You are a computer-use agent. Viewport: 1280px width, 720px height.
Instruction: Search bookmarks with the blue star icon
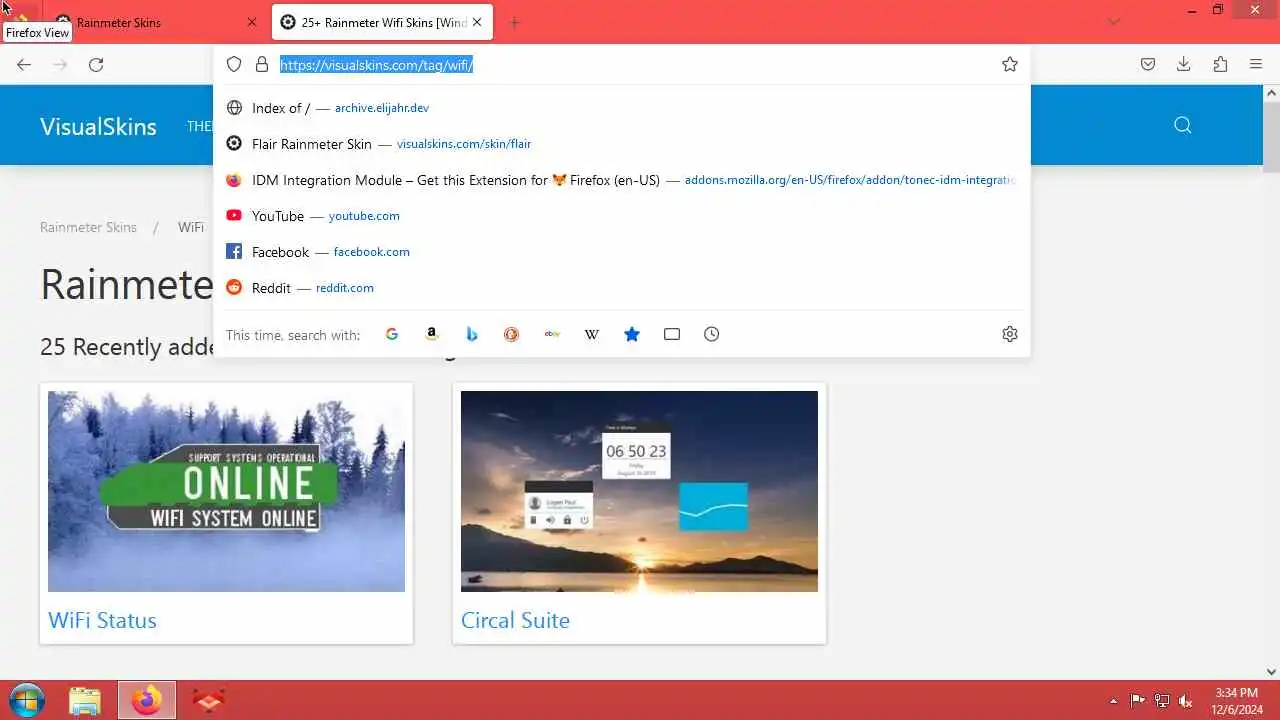pos(632,334)
